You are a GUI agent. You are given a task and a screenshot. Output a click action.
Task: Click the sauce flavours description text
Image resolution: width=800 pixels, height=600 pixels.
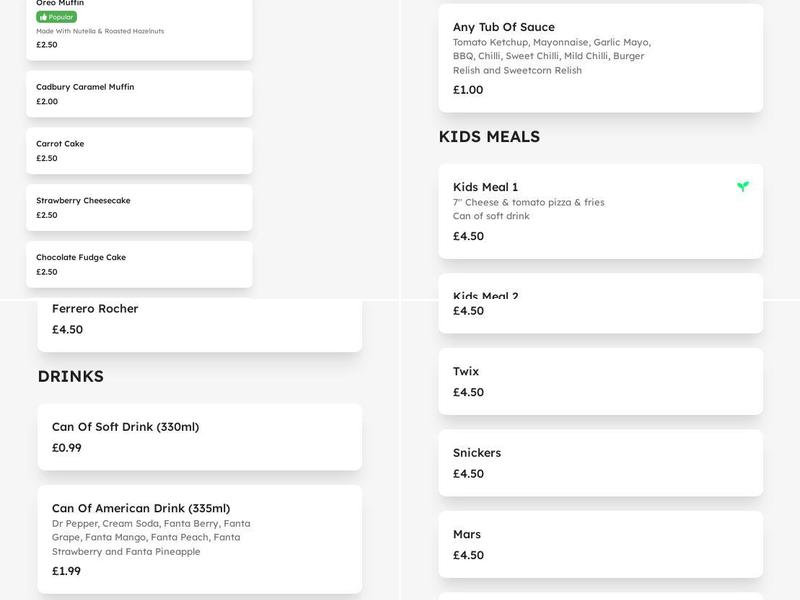[x=552, y=56]
